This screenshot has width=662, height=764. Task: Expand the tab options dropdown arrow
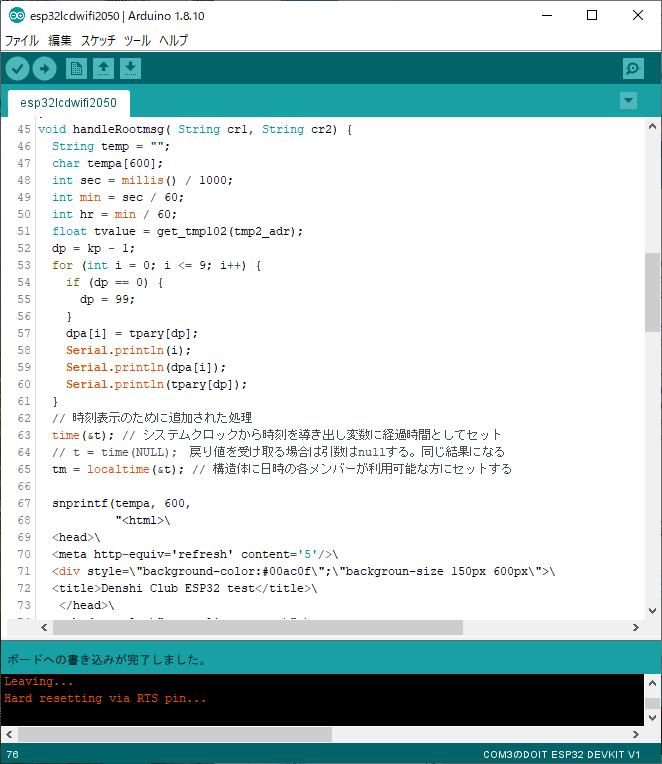click(628, 101)
